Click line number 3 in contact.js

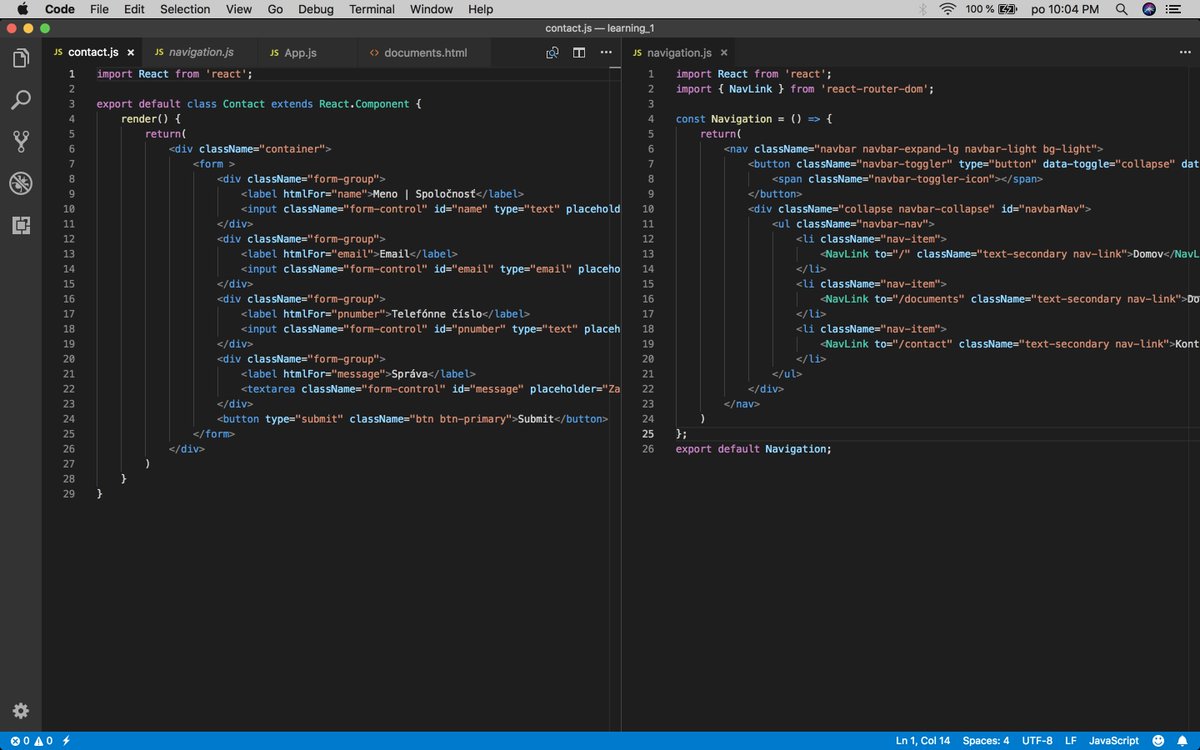point(71,104)
